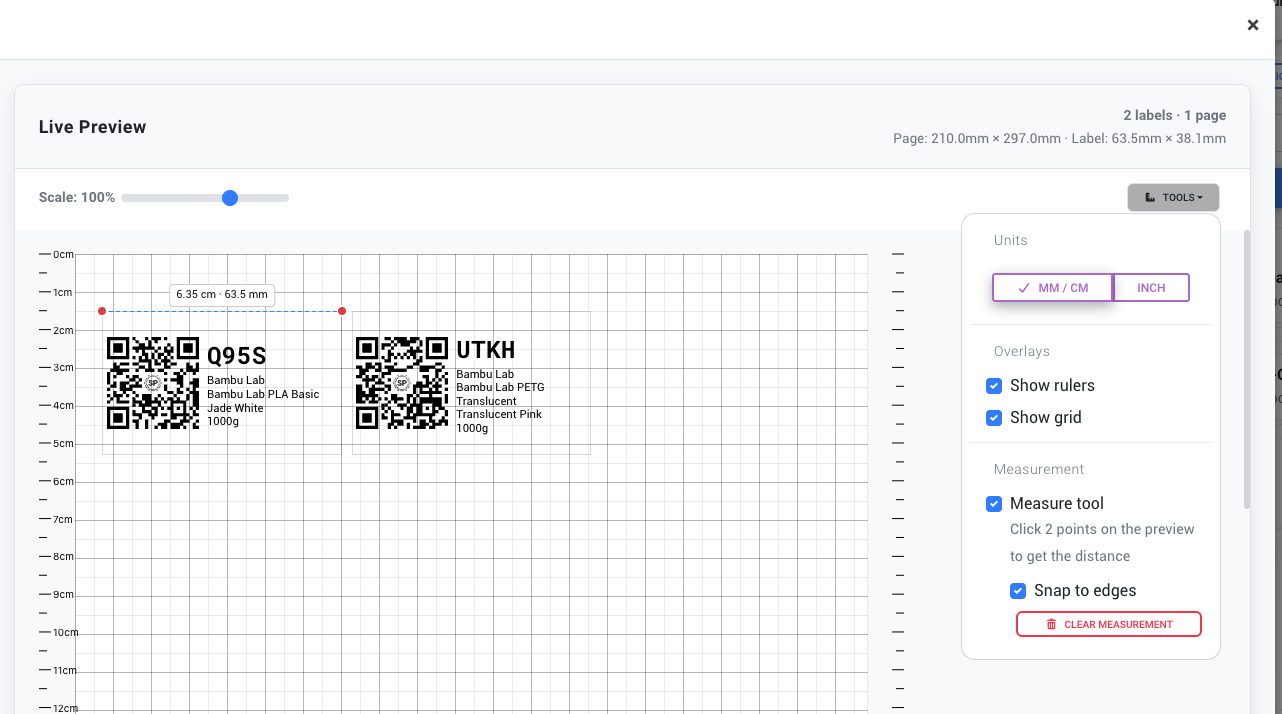Click the left red measurement endpoint
Screen dimensions: 1282x714
pyautogui.click(x=102, y=311)
